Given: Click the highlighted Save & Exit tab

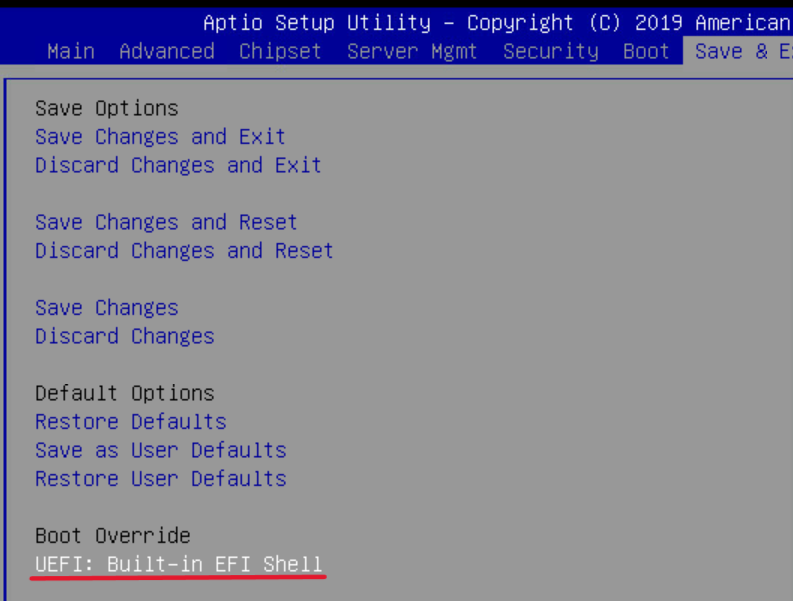Looking at the screenshot, I should pos(742,51).
